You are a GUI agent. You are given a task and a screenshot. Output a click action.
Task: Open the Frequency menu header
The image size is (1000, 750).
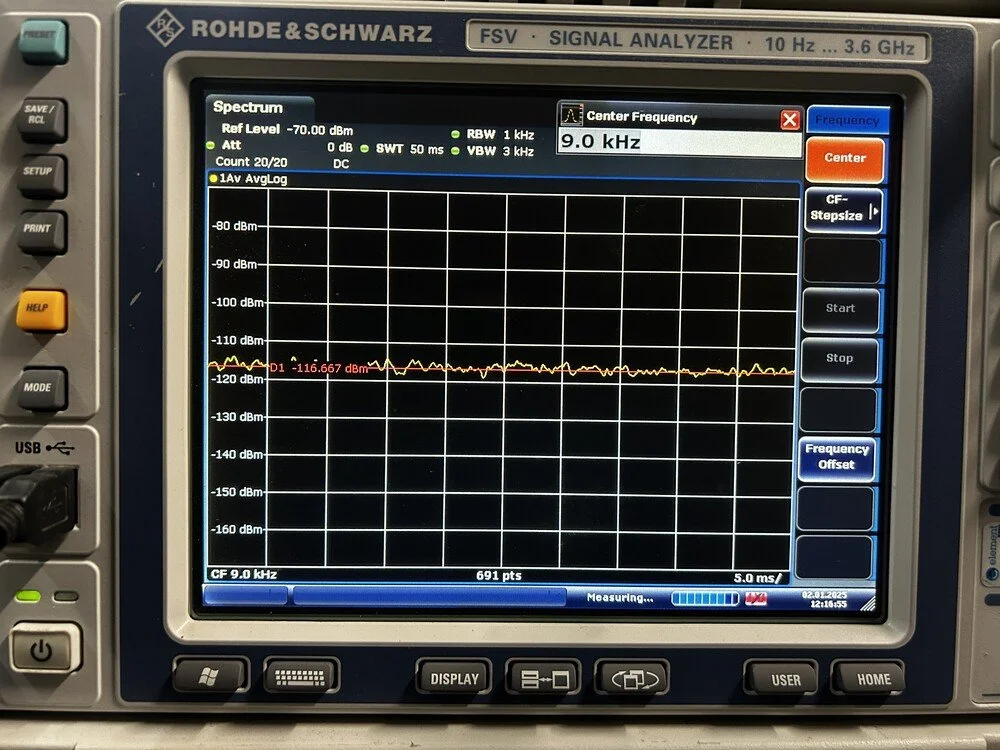(x=845, y=120)
